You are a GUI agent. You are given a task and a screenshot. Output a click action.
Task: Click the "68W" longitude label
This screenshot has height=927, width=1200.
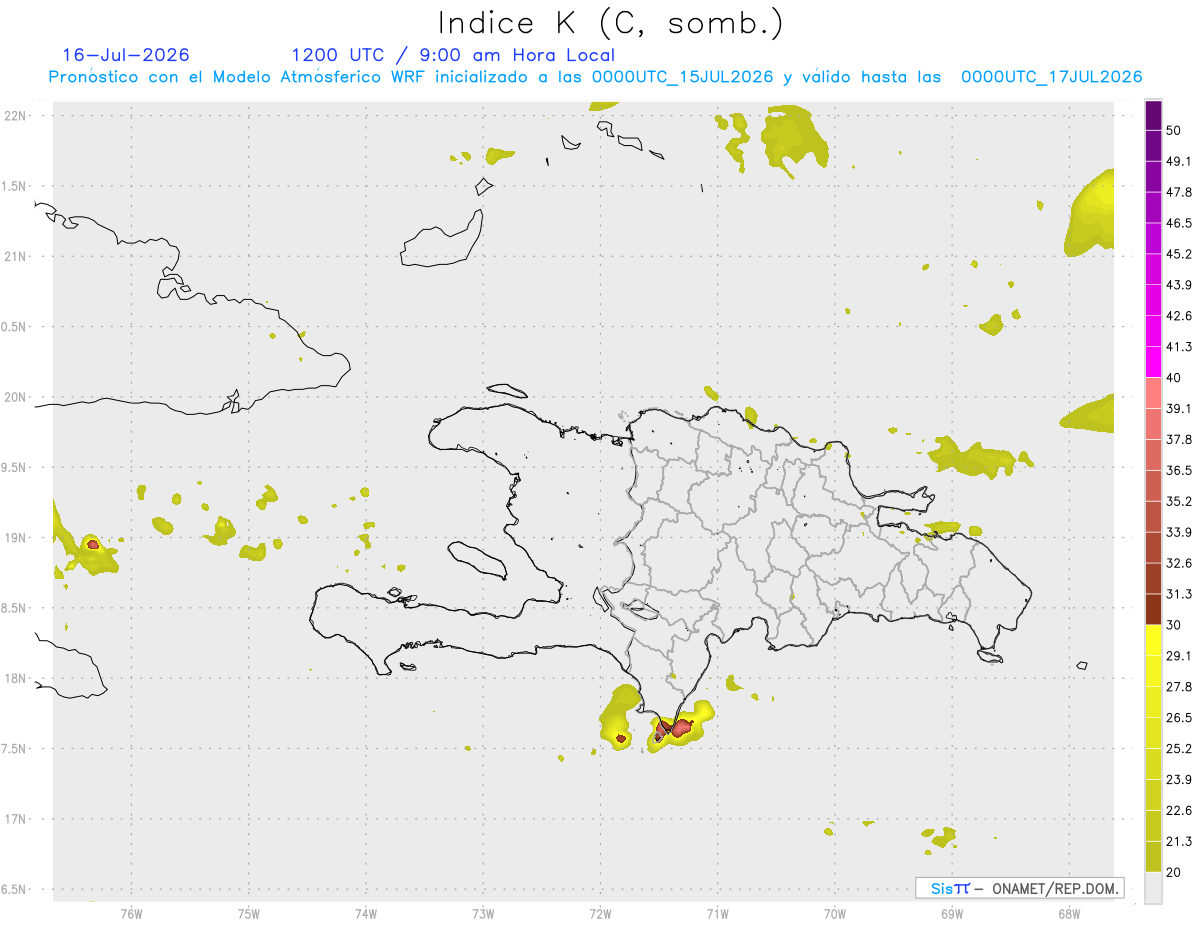pyautogui.click(x=1069, y=913)
